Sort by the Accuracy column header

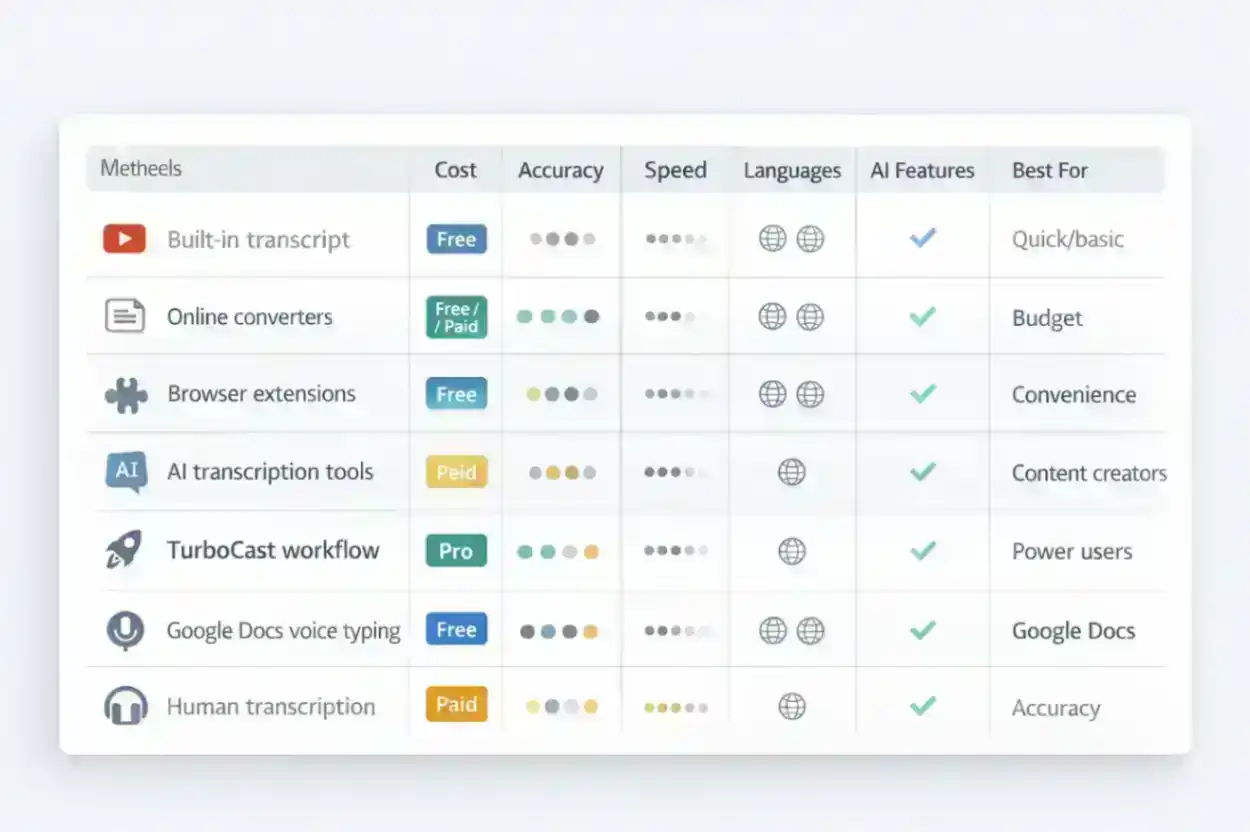(560, 170)
